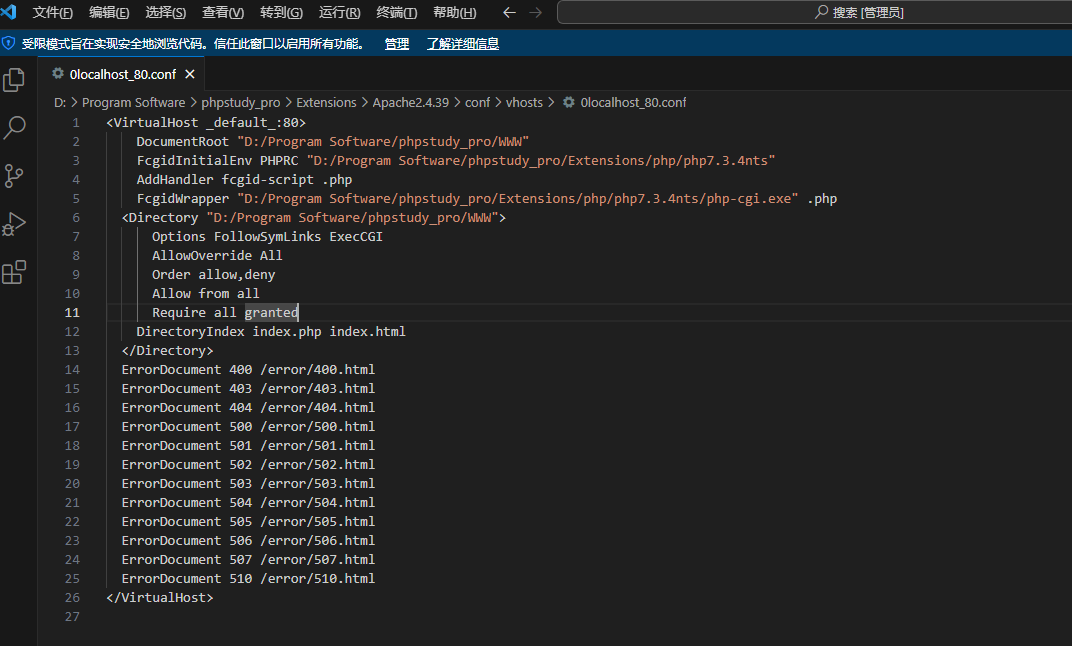Screen dimensions: 1072x646
Task: Open the 文件(F) menu
Action: 53,12
